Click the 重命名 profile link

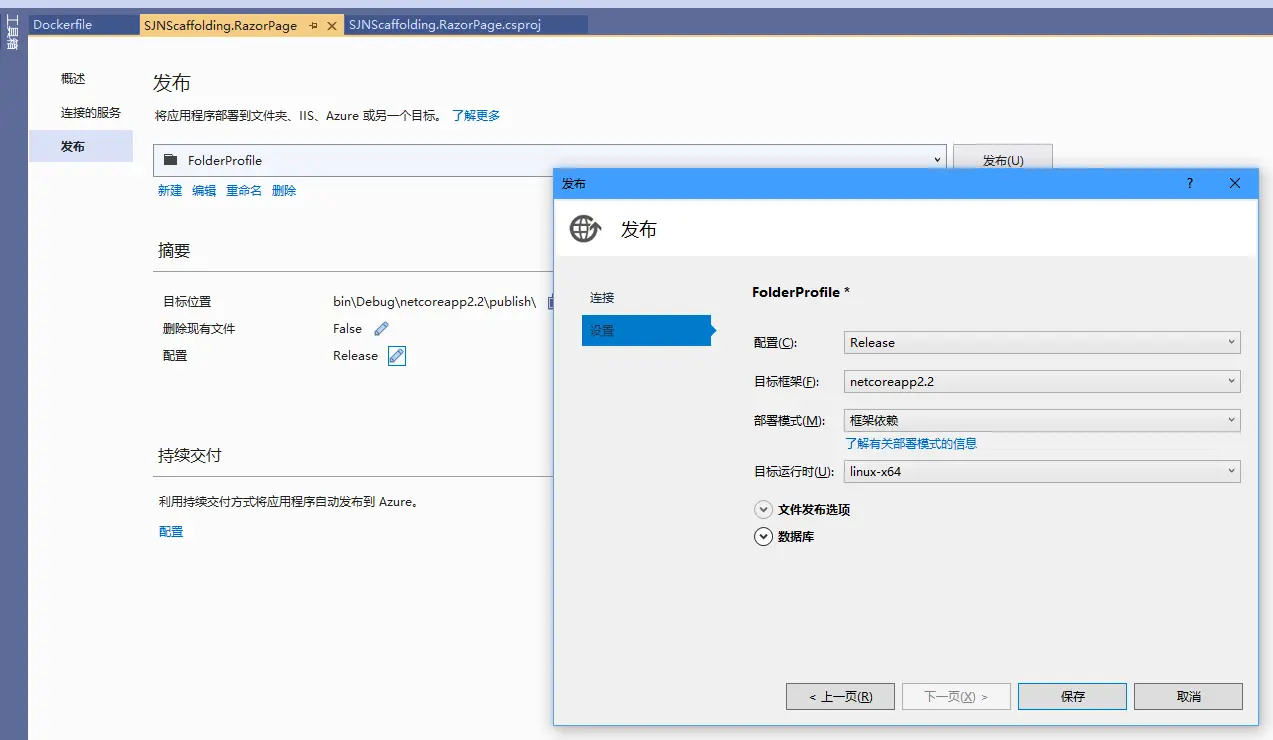point(244,190)
